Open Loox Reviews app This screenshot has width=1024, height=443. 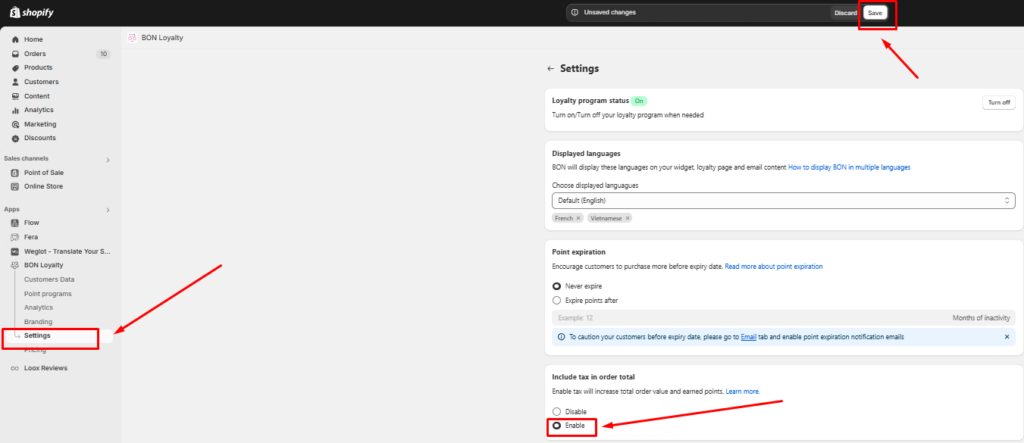(46, 369)
